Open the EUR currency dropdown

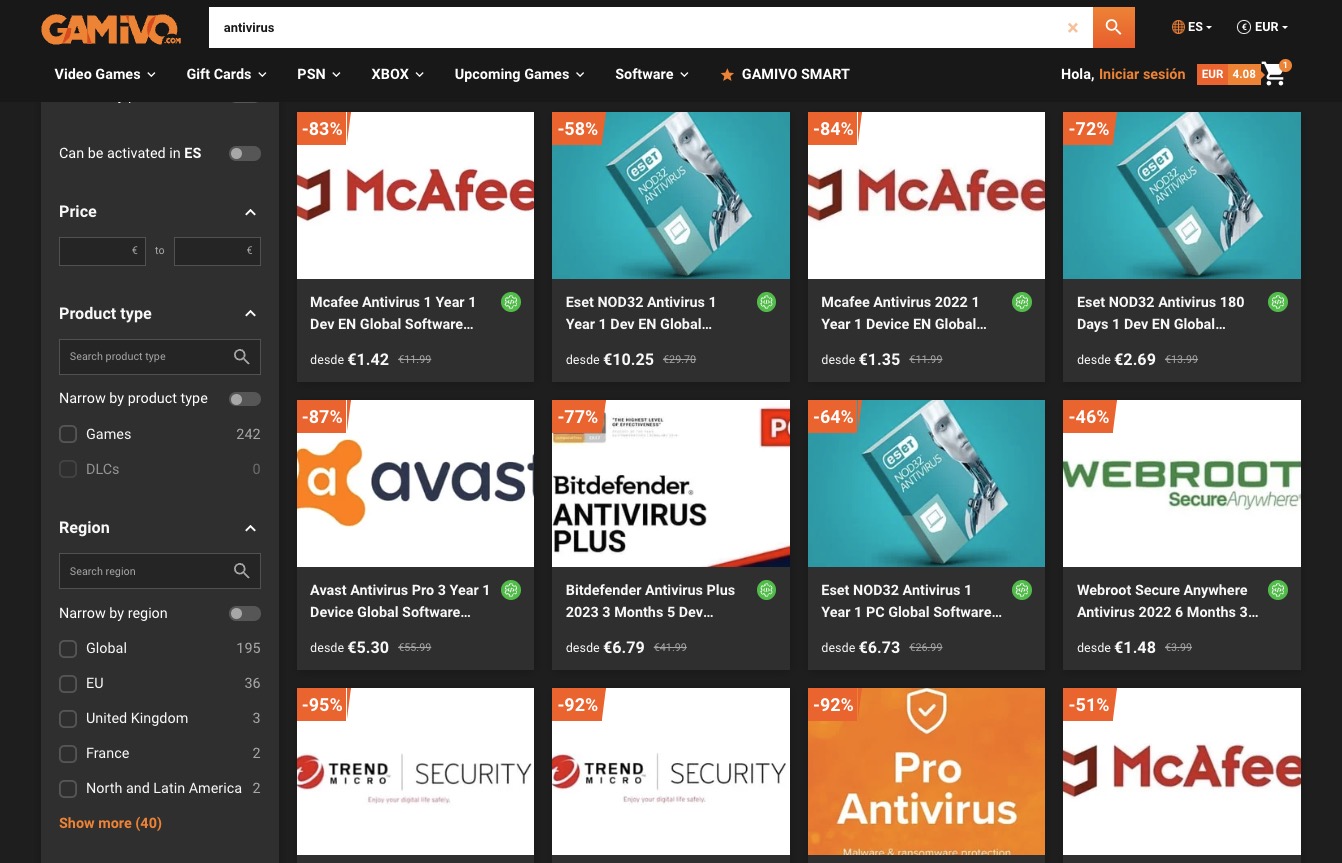1263,27
